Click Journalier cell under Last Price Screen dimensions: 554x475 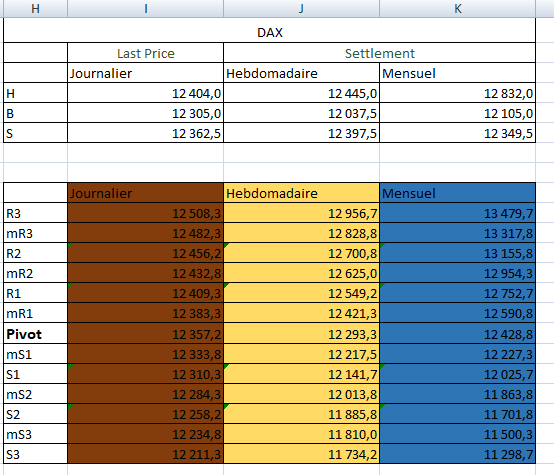point(146,73)
